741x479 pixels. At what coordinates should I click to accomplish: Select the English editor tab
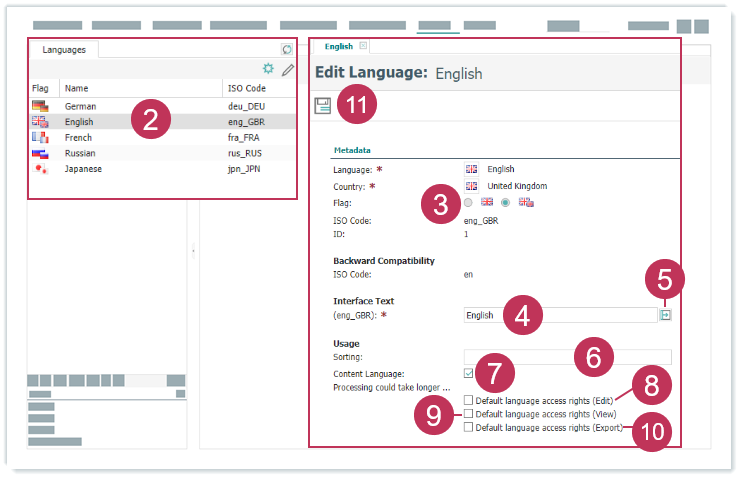(x=338, y=46)
